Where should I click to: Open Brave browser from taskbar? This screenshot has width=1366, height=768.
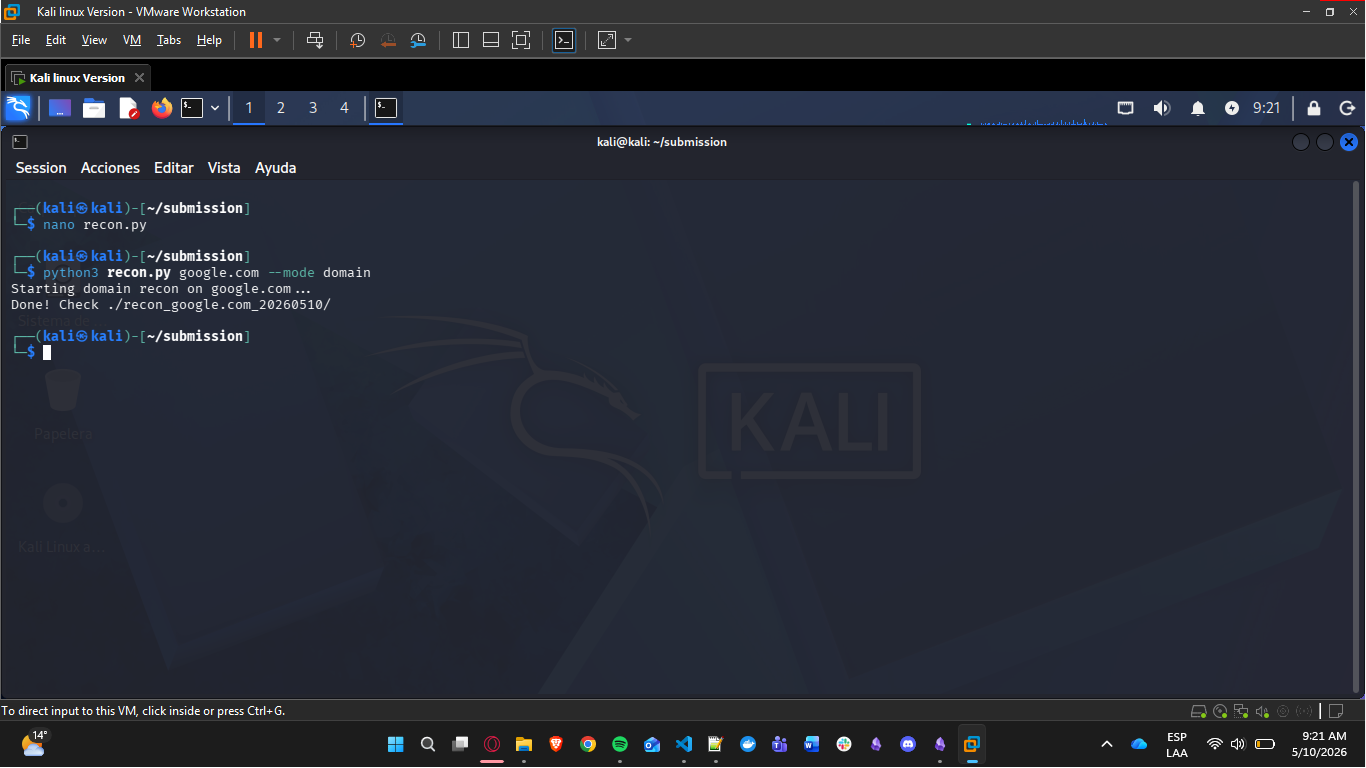(x=556, y=744)
